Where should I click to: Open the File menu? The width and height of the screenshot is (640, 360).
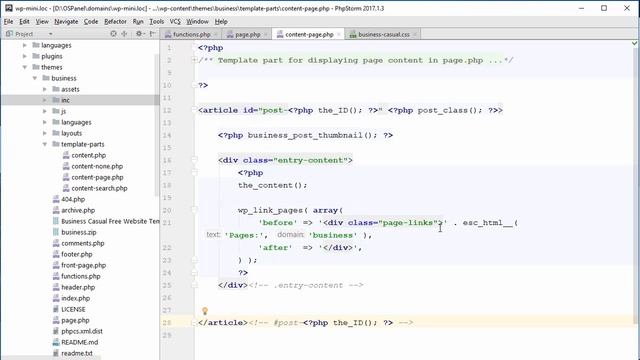click(9, 22)
